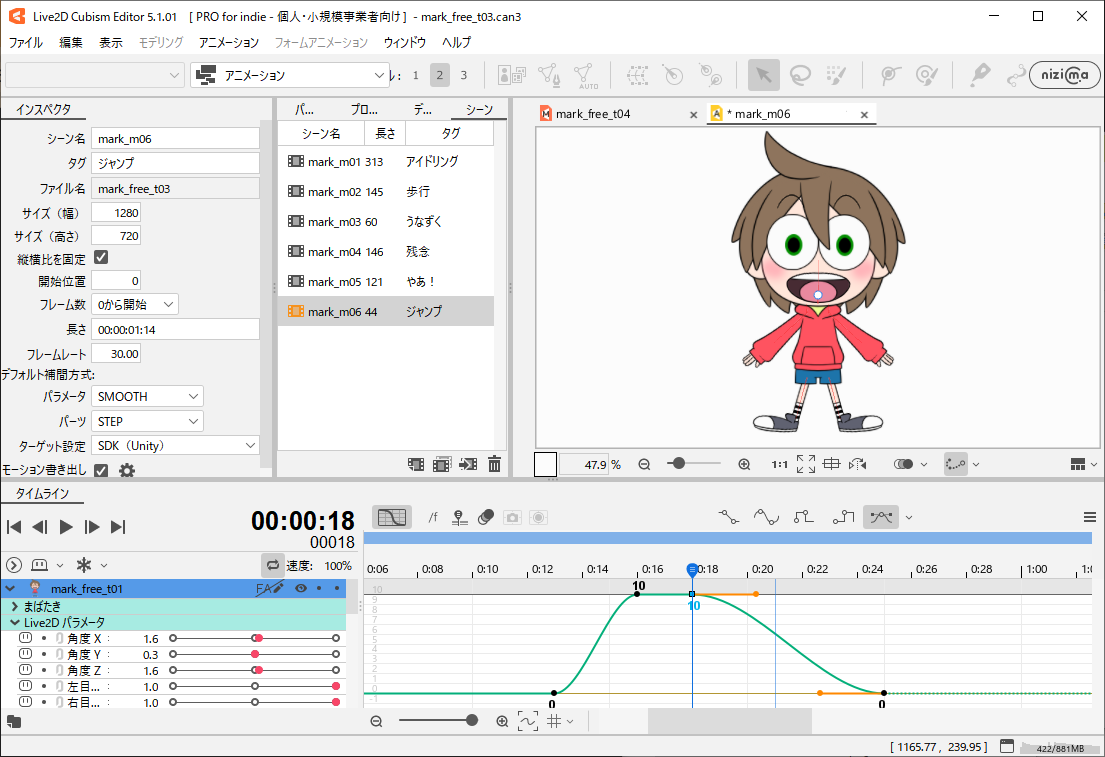The height and width of the screenshot is (757, 1105).
Task: Toggle loop playback icon beside speed
Action: click(271, 565)
